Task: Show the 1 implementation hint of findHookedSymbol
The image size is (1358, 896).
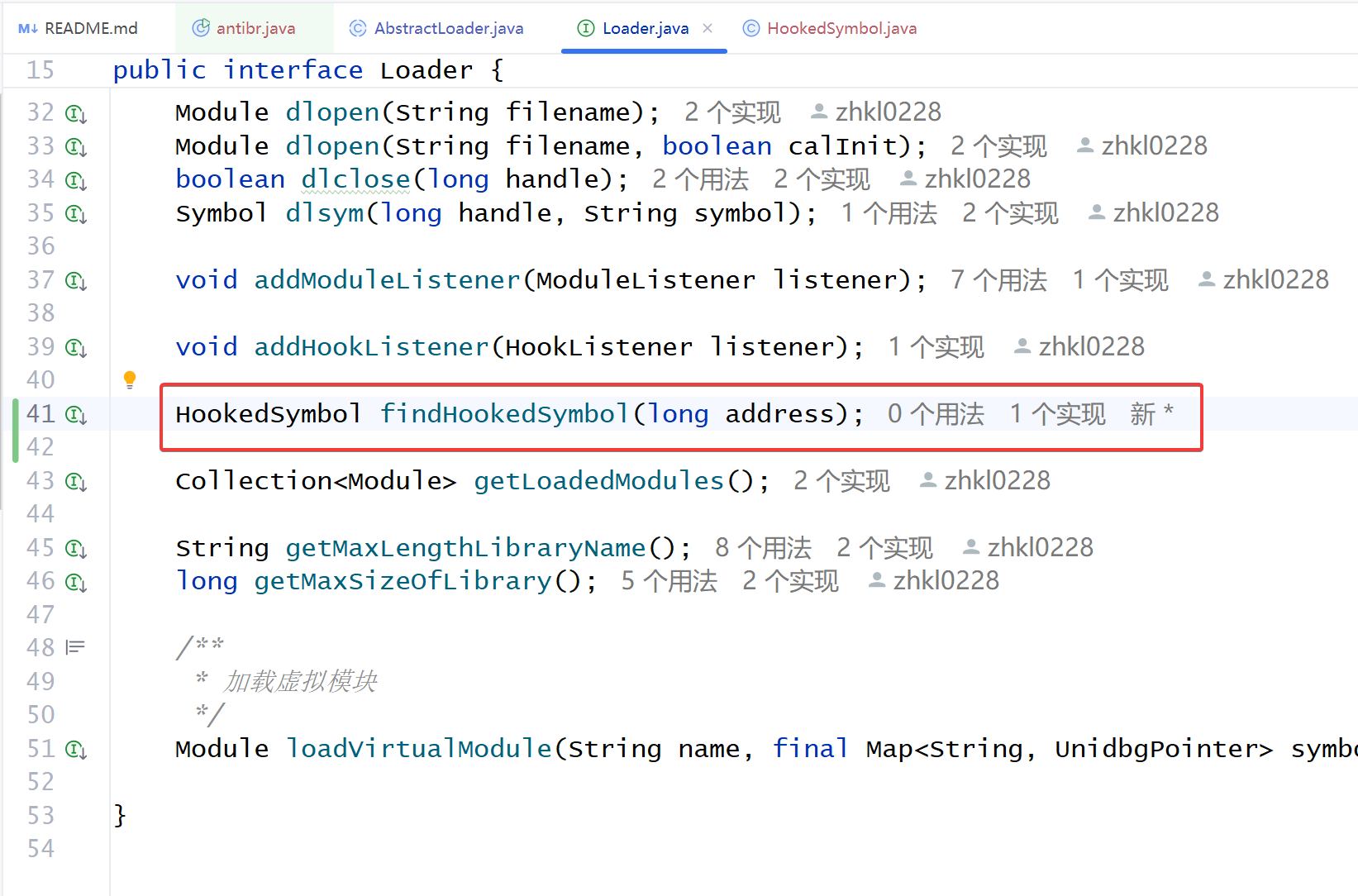Action: click(x=1057, y=414)
